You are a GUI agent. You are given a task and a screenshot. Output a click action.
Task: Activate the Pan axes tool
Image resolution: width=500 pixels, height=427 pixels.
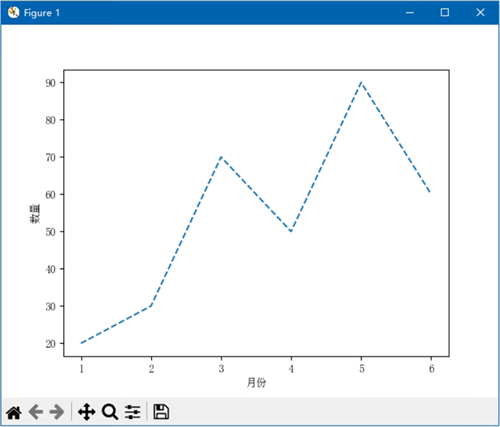pos(87,412)
